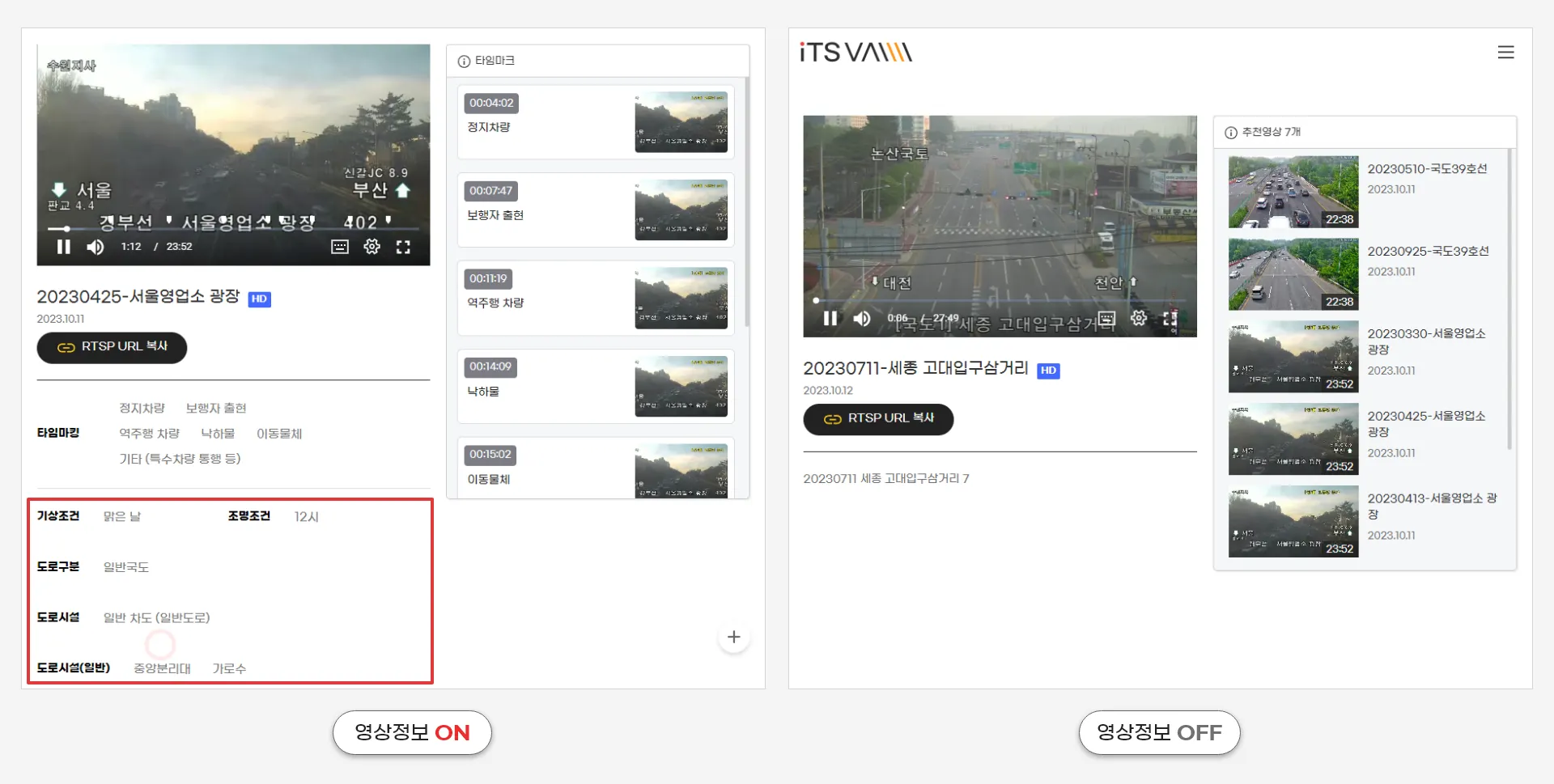Seek on the 서울영업소 광장 video progress bar
Image resolution: width=1554 pixels, height=784 pixels.
pos(233,229)
